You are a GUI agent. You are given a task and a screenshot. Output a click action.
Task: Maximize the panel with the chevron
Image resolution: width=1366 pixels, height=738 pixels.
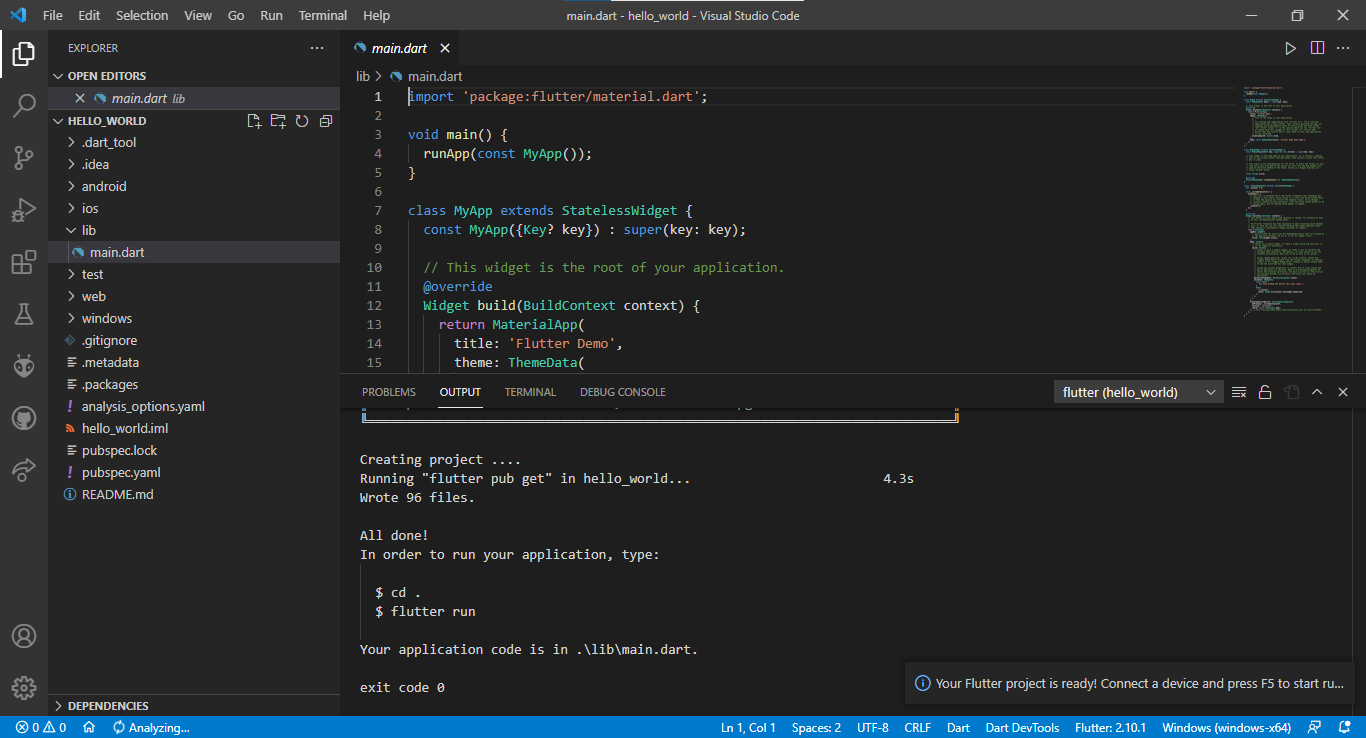coord(1317,392)
